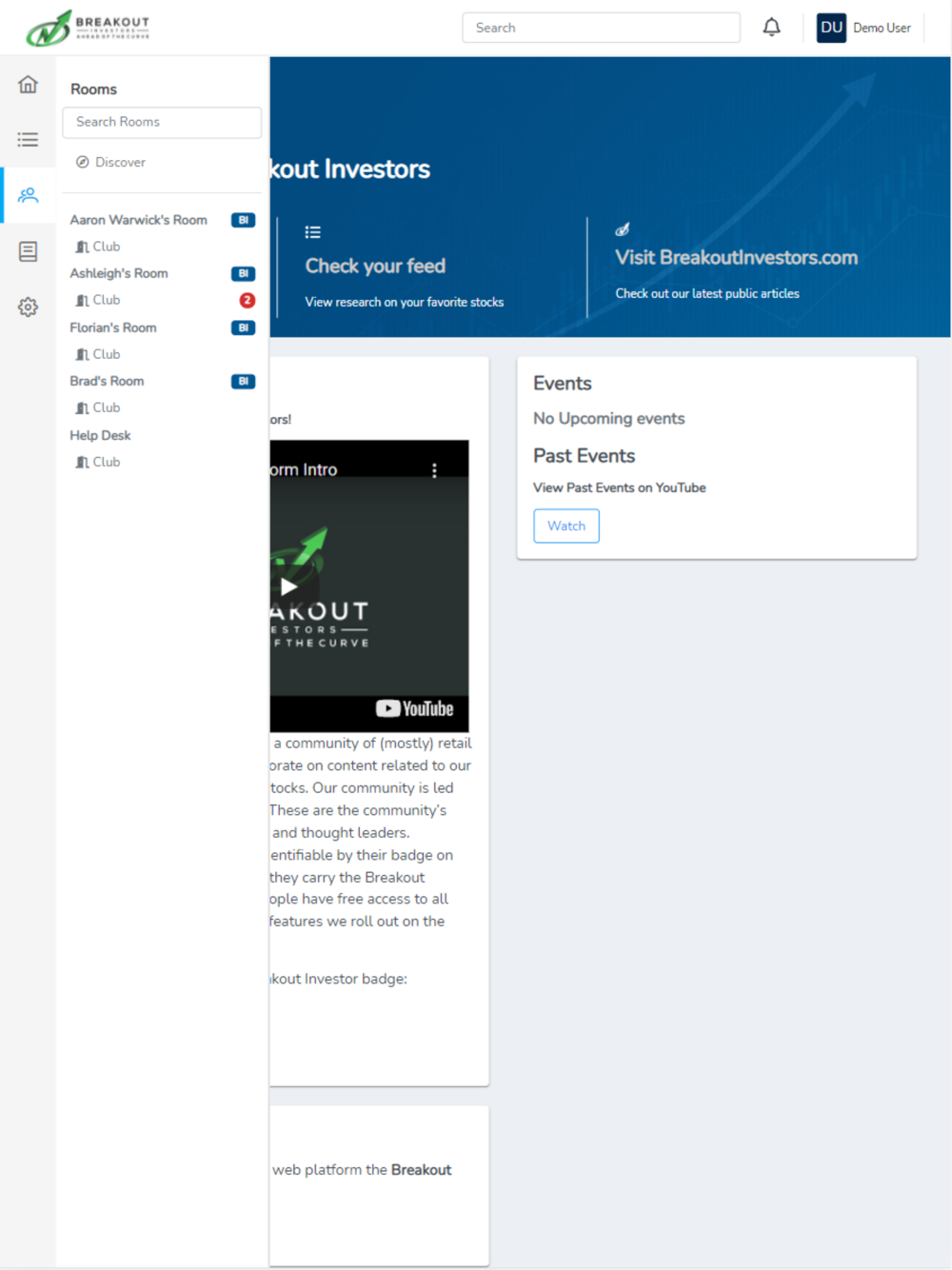This screenshot has width=952, height=1270.
Task: Click the Search Rooms input field
Action: [162, 122]
